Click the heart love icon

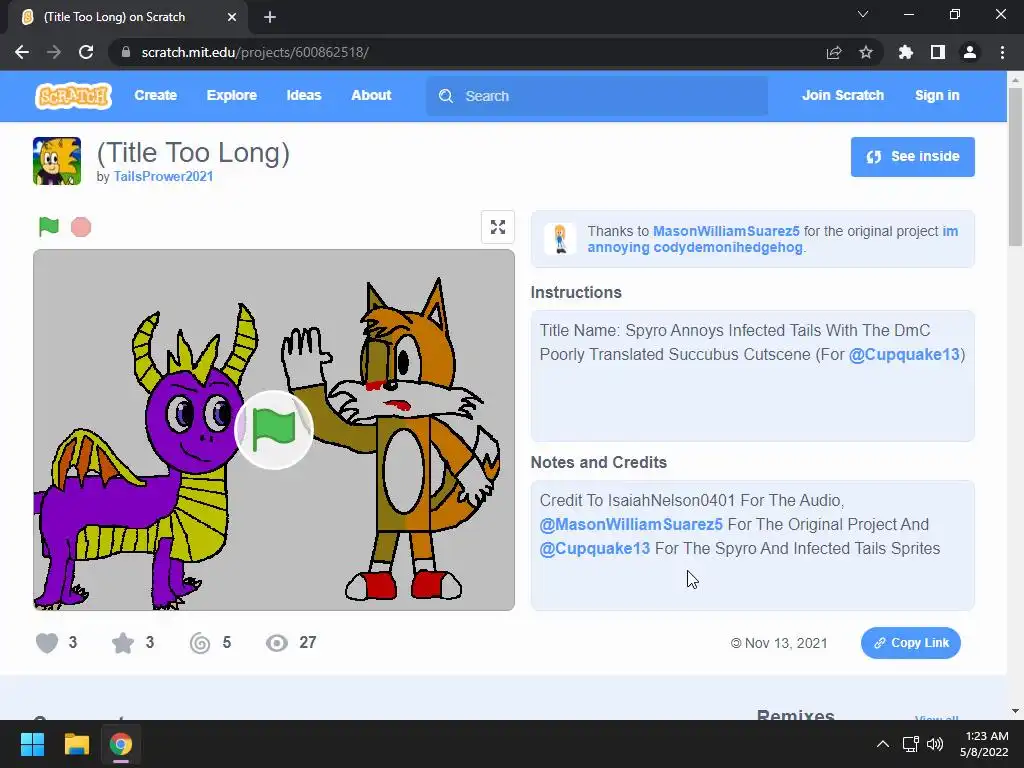click(x=47, y=643)
